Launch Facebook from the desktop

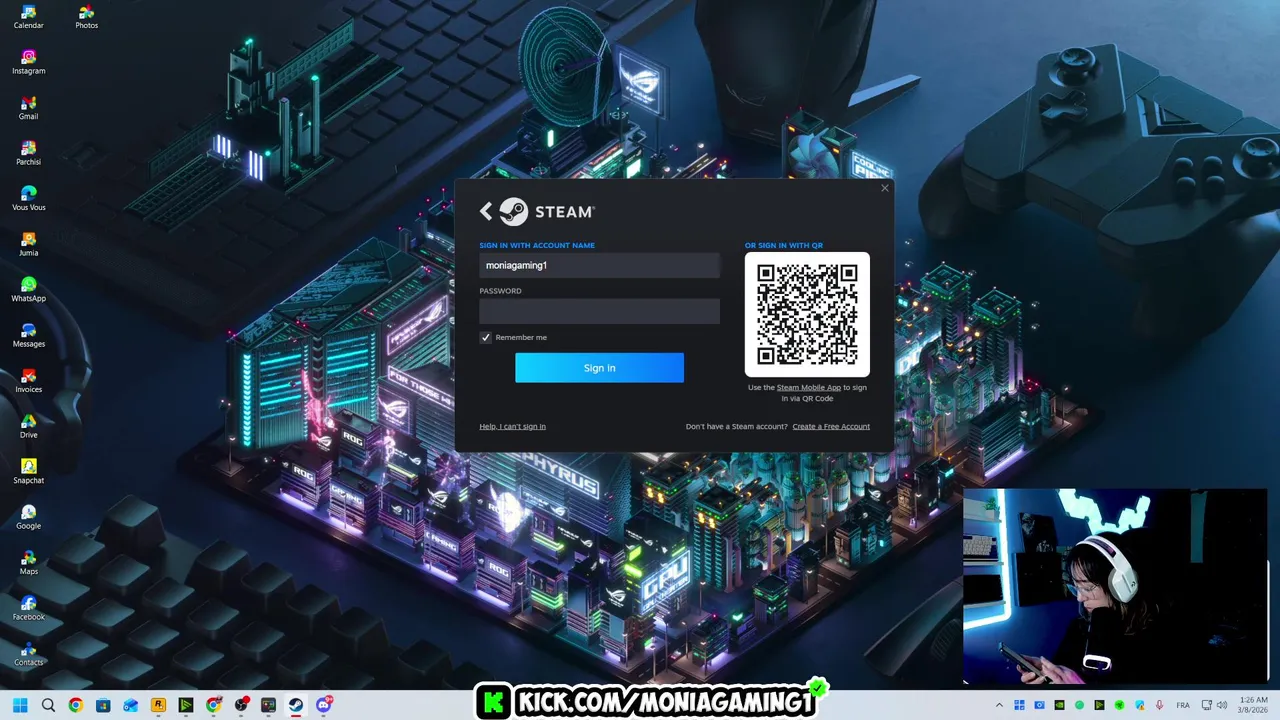coord(28,608)
